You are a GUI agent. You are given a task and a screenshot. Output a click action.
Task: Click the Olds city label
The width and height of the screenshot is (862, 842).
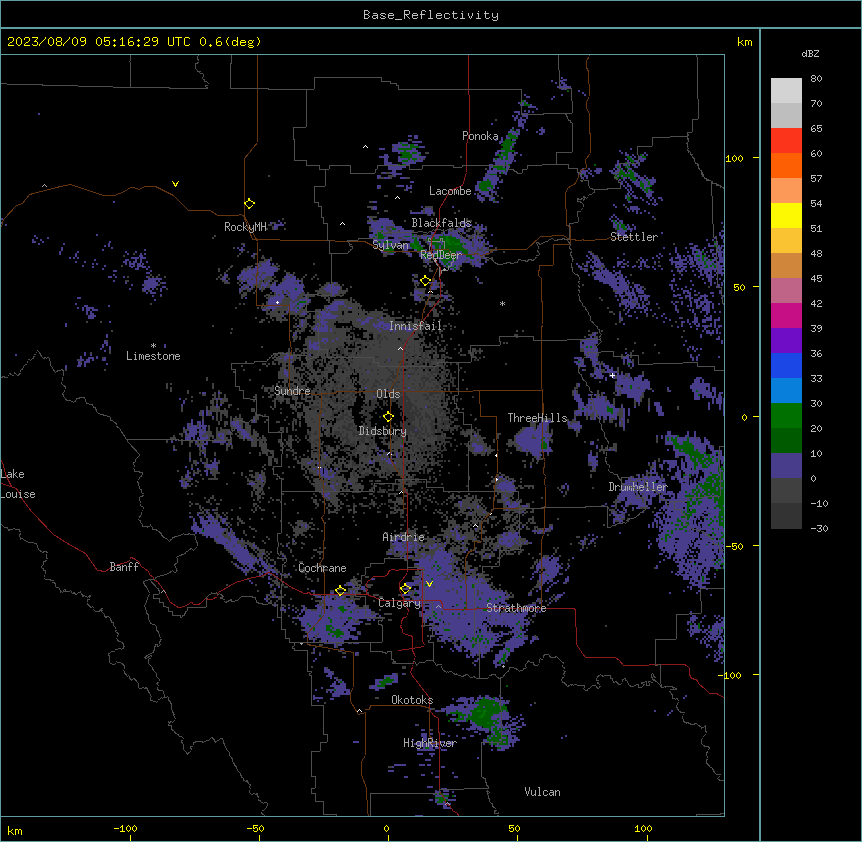388,394
